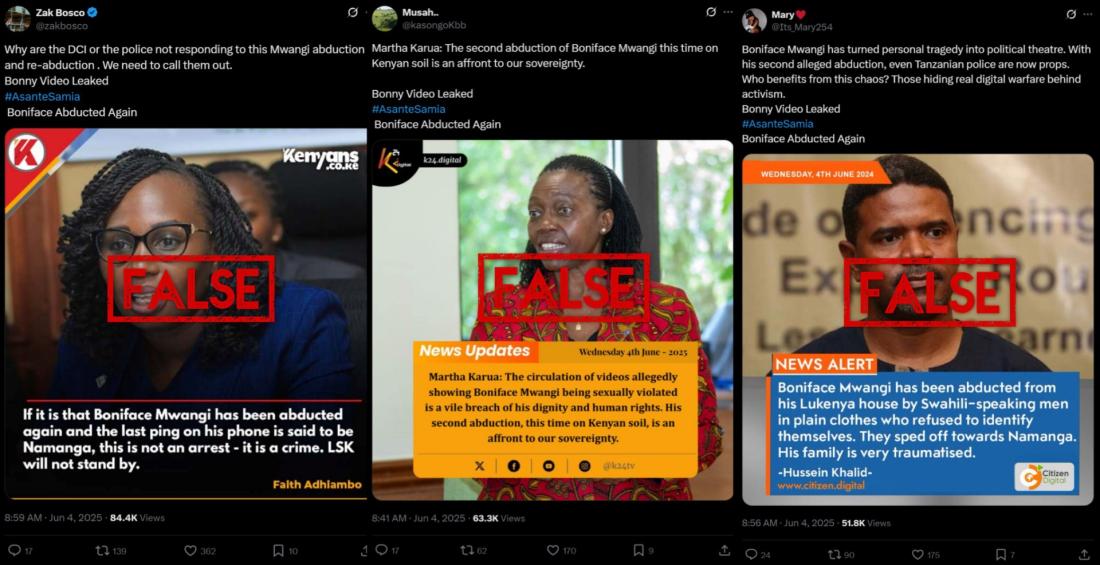
Task: Open Mary's profile avatar
Action: coord(754,20)
